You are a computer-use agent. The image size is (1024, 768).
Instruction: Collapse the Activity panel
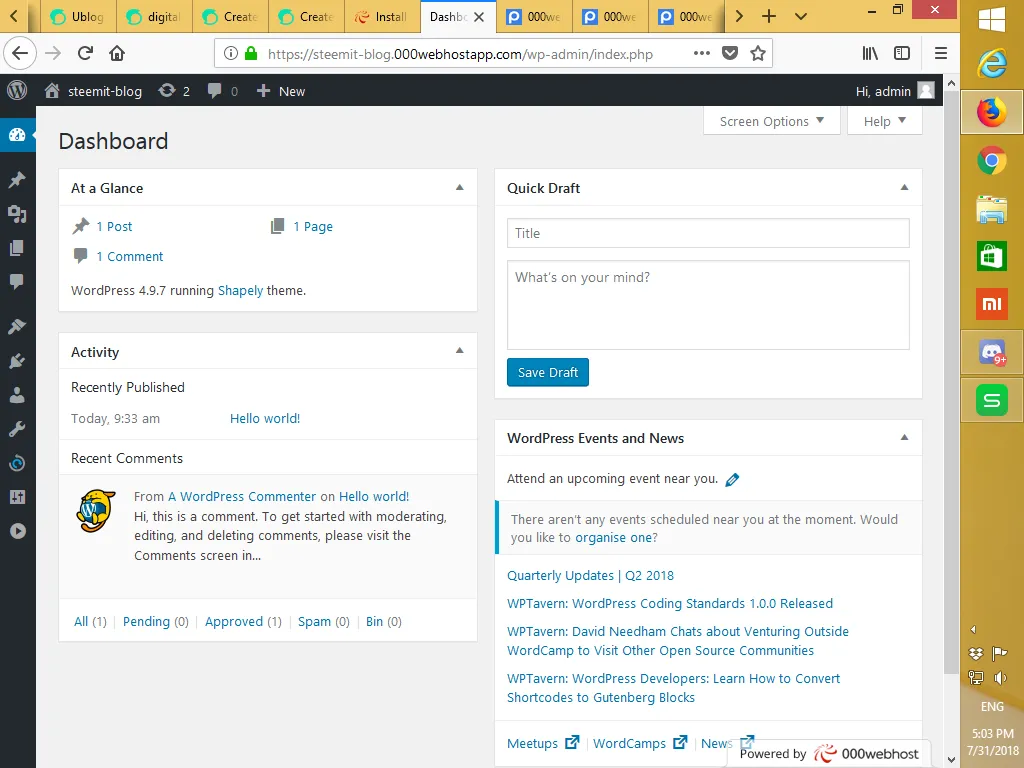pos(460,351)
